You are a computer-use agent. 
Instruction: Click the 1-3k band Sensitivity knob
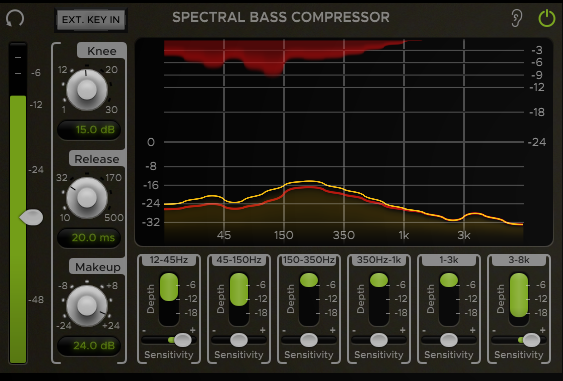pyautogui.click(x=449, y=340)
